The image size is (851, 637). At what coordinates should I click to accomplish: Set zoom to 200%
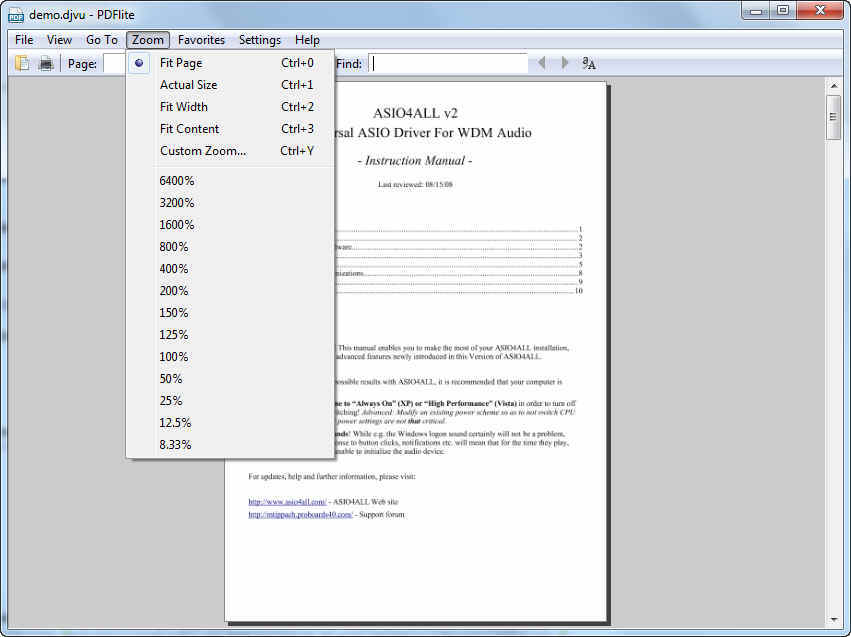(231, 291)
